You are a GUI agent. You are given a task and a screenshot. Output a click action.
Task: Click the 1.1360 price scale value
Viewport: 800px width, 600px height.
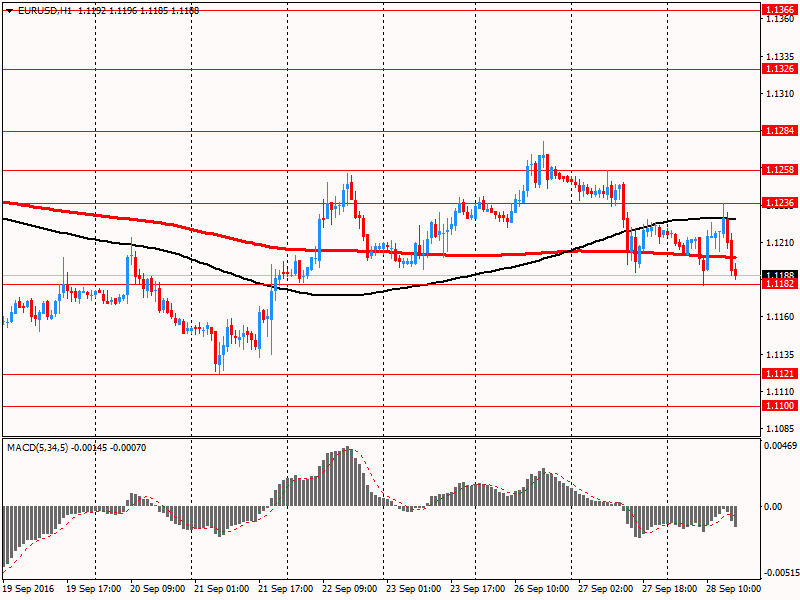point(780,19)
